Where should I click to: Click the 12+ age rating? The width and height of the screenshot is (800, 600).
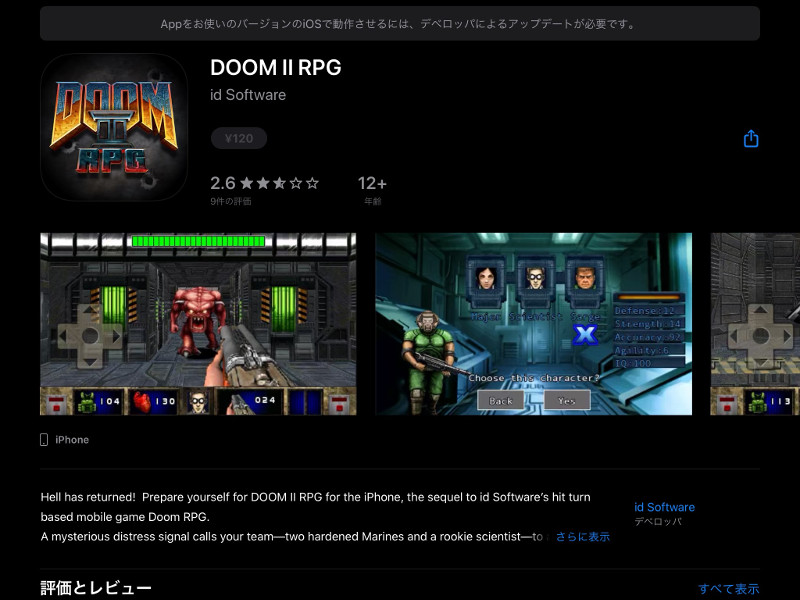pyautogui.click(x=372, y=183)
